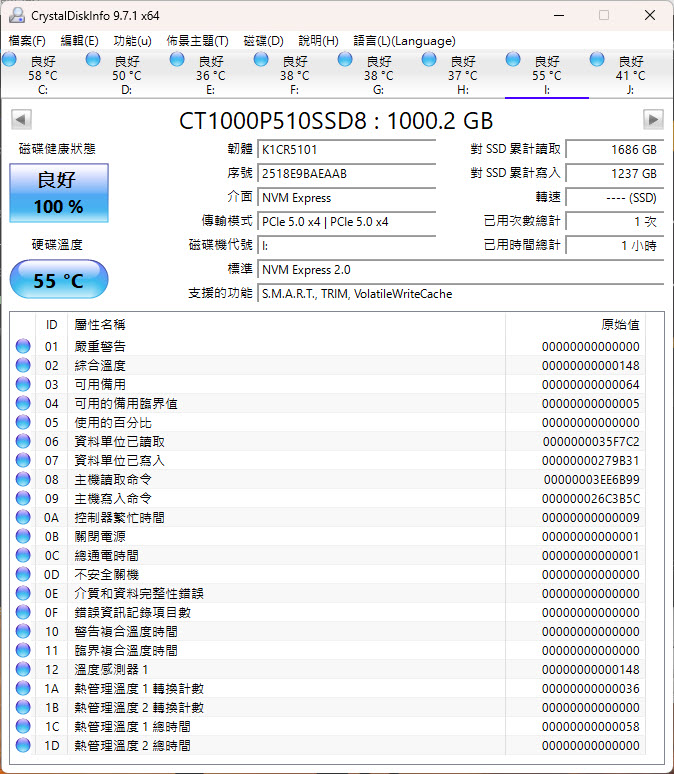Open the 磁碟(D) menu
674x774 pixels.
coord(264,41)
